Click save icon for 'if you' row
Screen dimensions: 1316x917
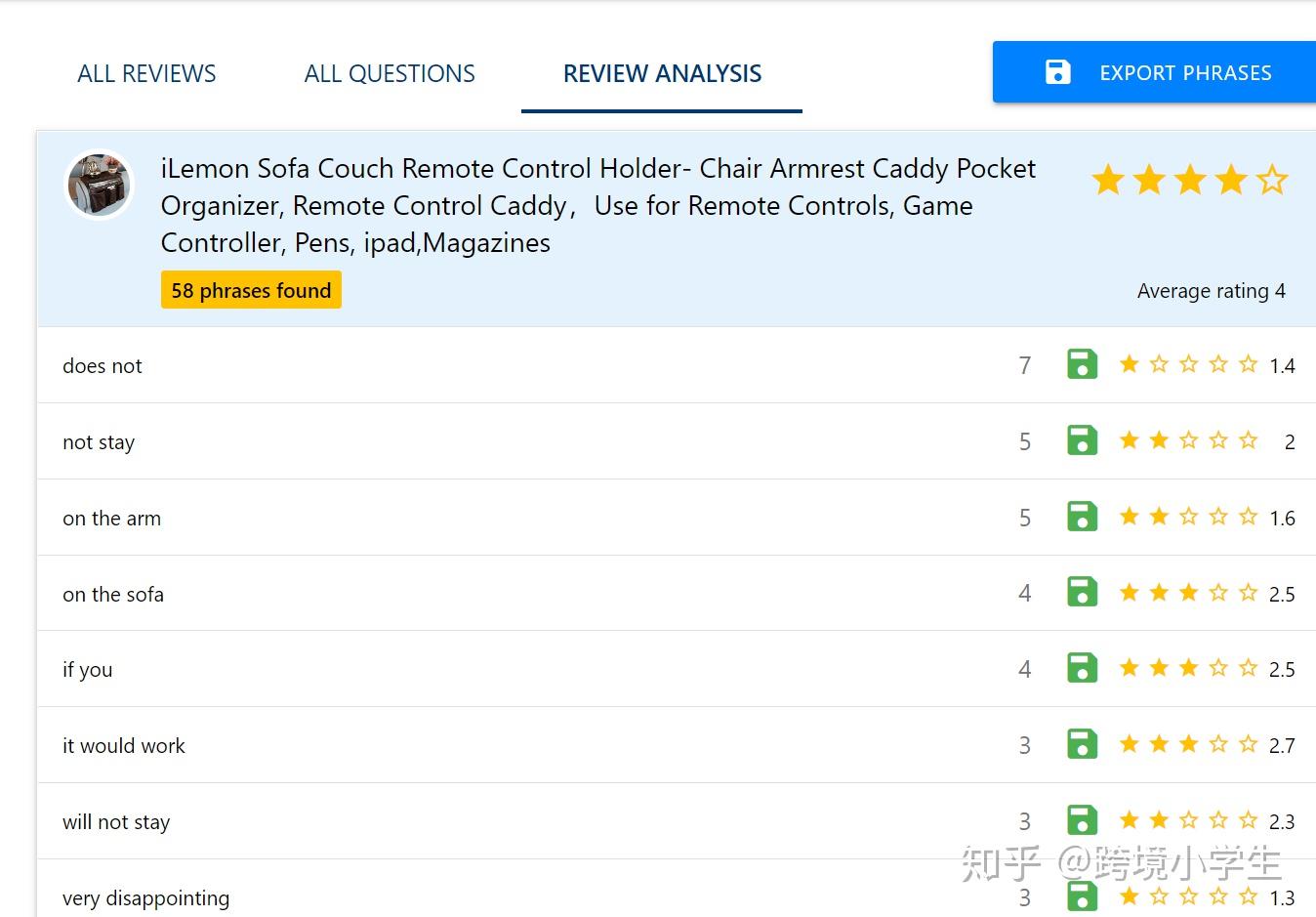tap(1082, 669)
